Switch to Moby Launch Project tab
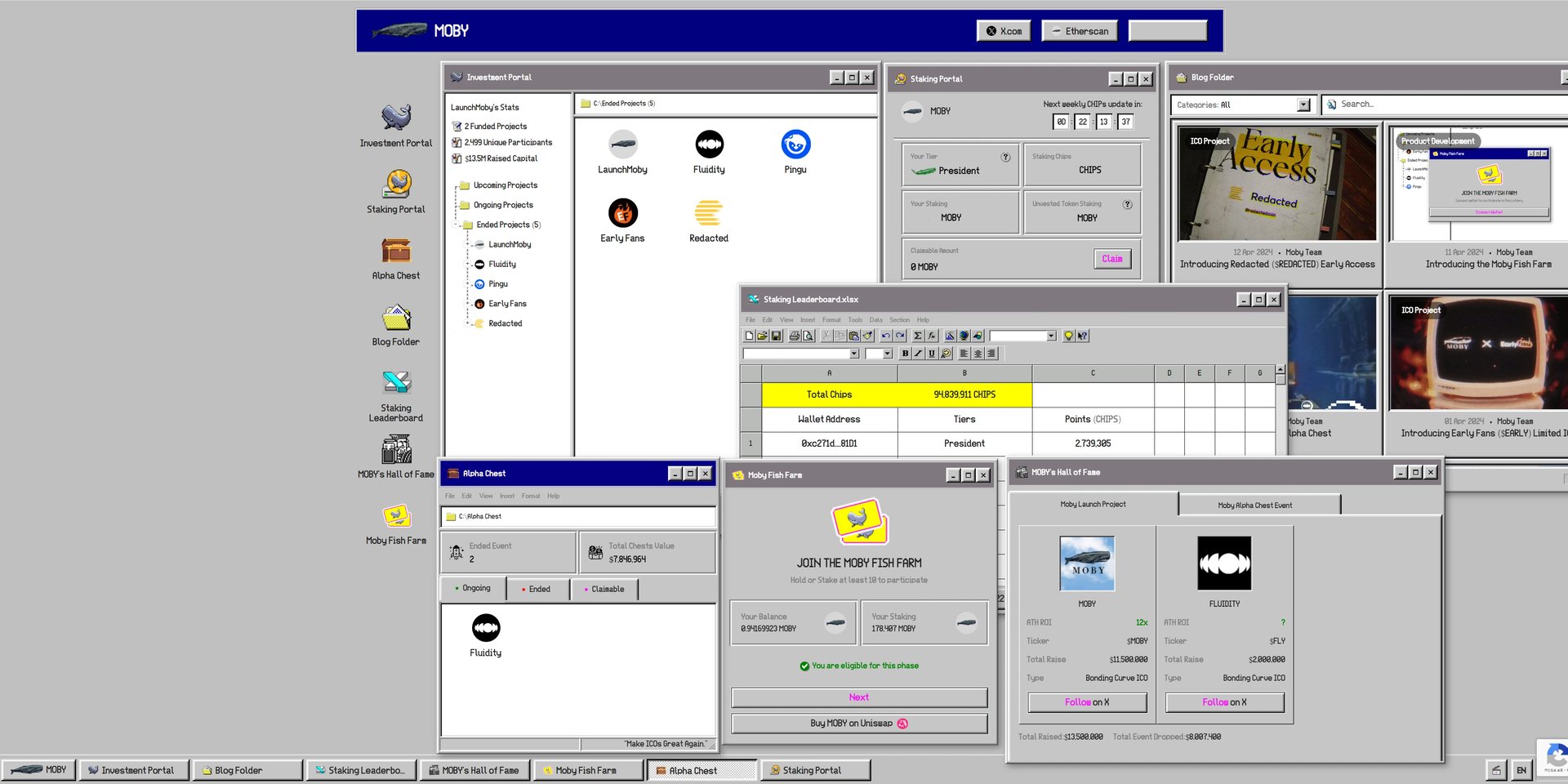 1093,504
